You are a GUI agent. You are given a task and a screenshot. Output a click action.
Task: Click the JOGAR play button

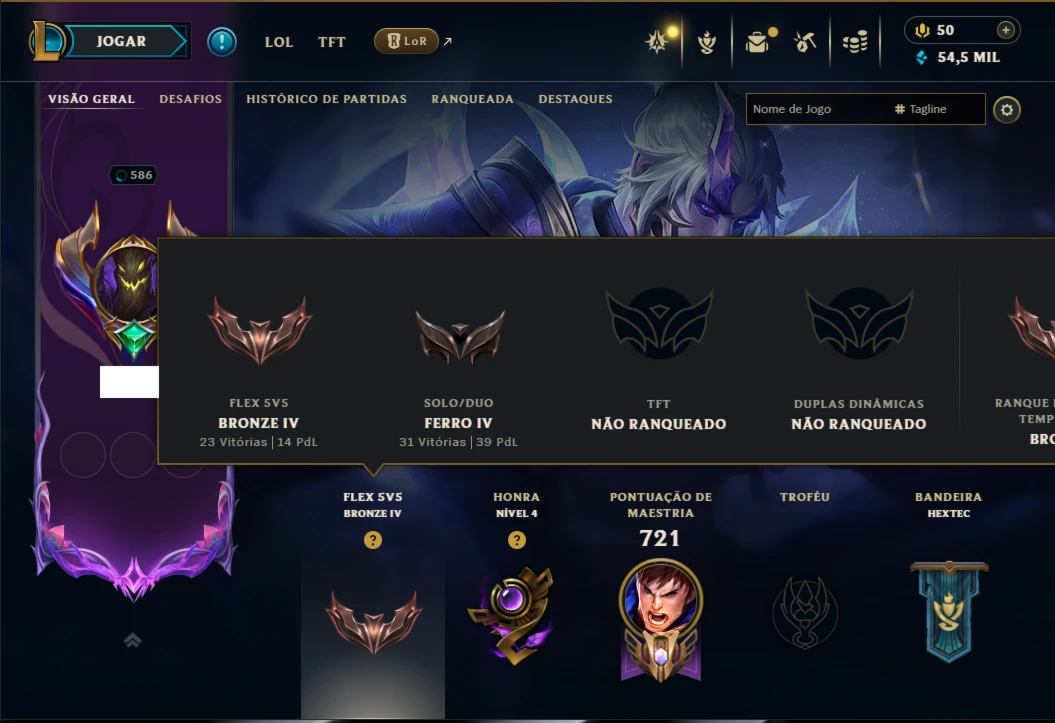(x=121, y=41)
